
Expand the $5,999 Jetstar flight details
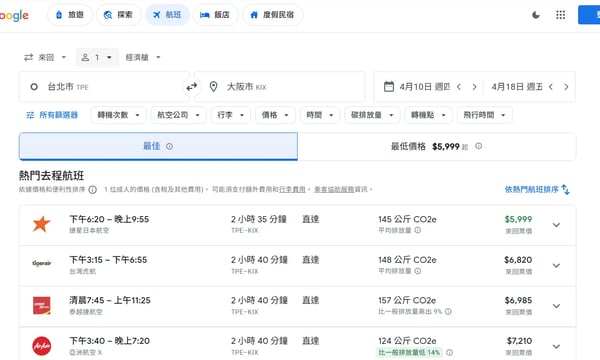coord(556,225)
